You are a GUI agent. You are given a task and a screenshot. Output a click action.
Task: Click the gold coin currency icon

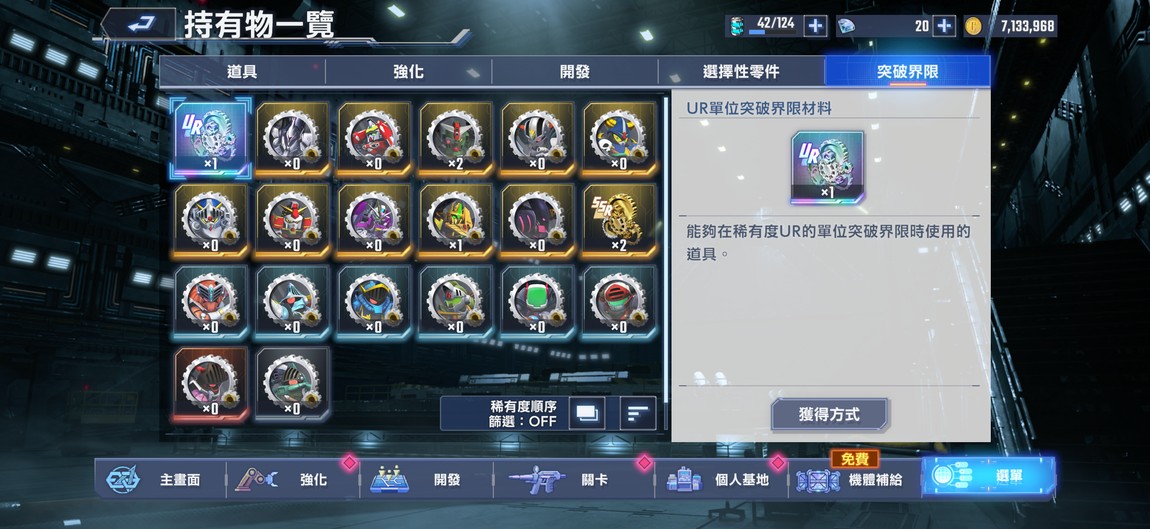(x=973, y=26)
